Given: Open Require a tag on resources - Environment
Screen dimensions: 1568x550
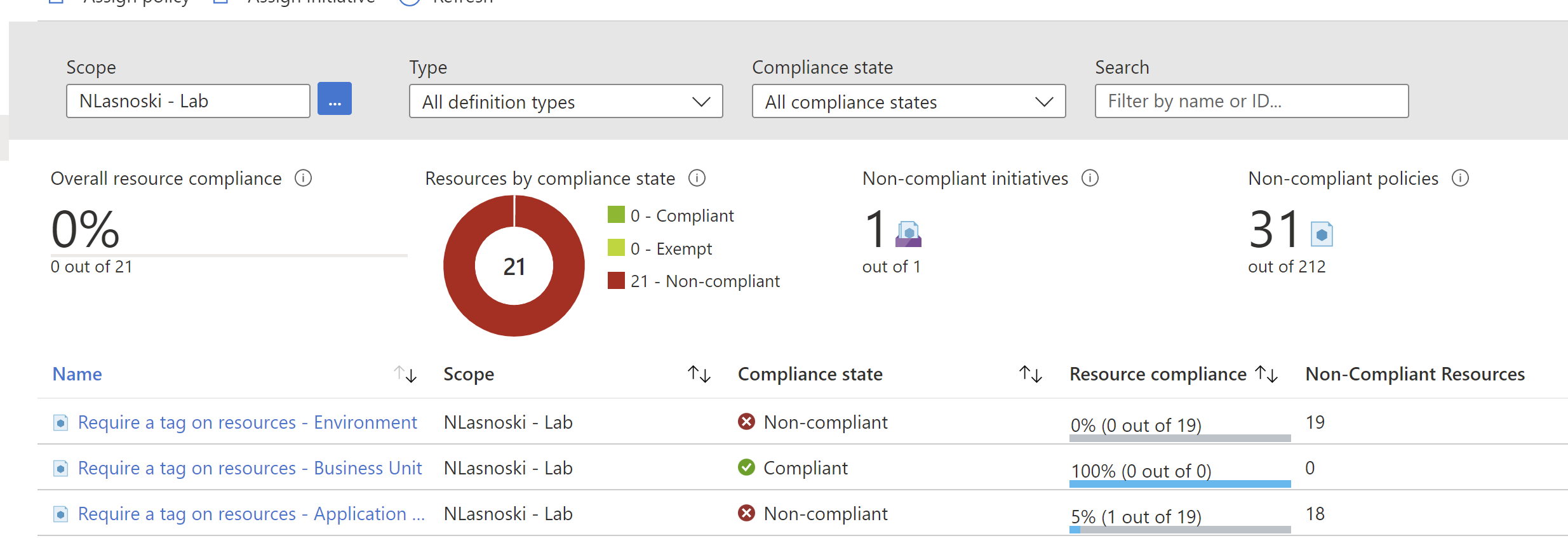Looking at the screenshot, I should pos(247,422).
